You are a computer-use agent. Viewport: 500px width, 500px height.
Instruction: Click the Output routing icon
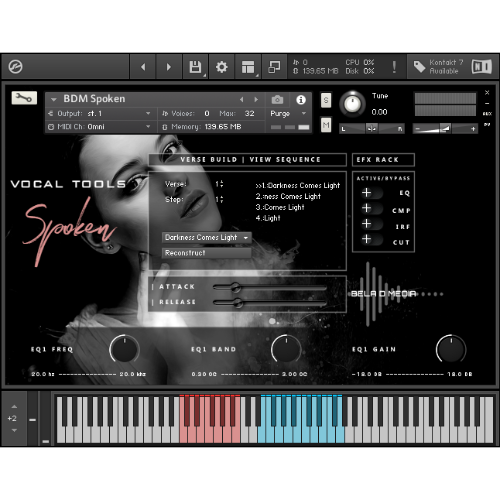pyautogui.click(x=51, y=114)
